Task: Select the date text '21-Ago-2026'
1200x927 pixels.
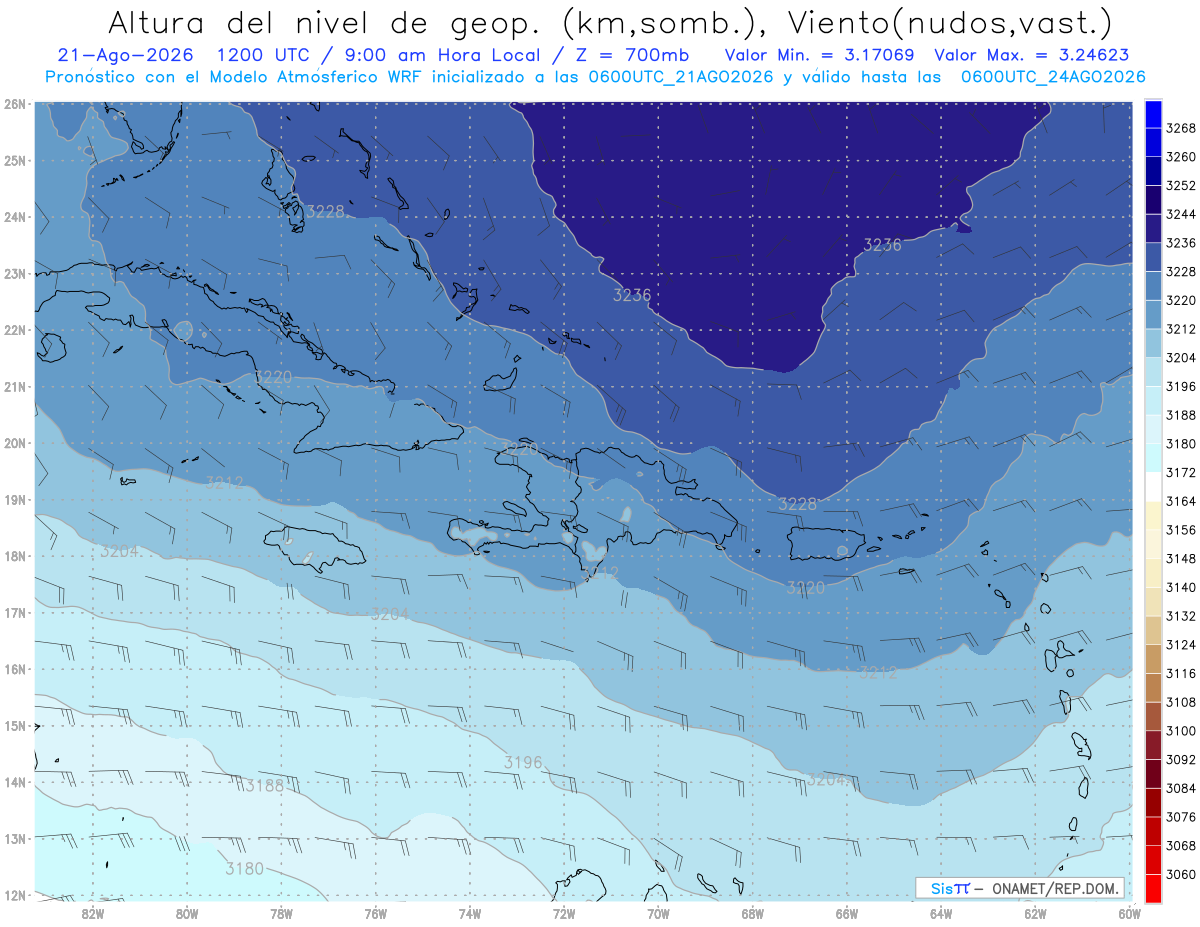Action: [x=125, y=55]
